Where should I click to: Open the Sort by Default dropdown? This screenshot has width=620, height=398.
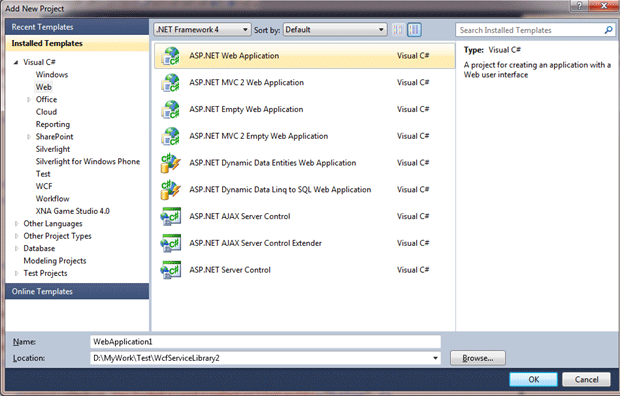pos(335,30)
